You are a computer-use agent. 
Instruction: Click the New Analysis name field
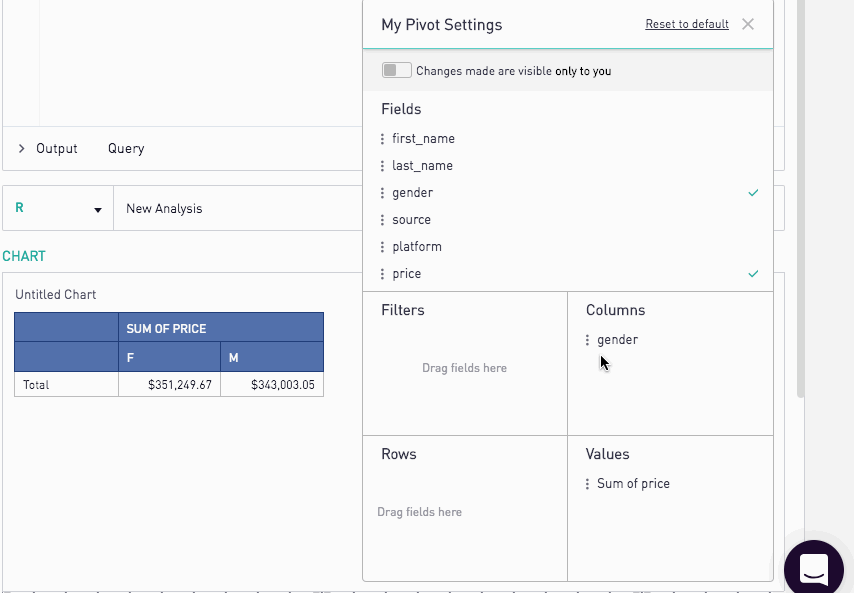166,208
